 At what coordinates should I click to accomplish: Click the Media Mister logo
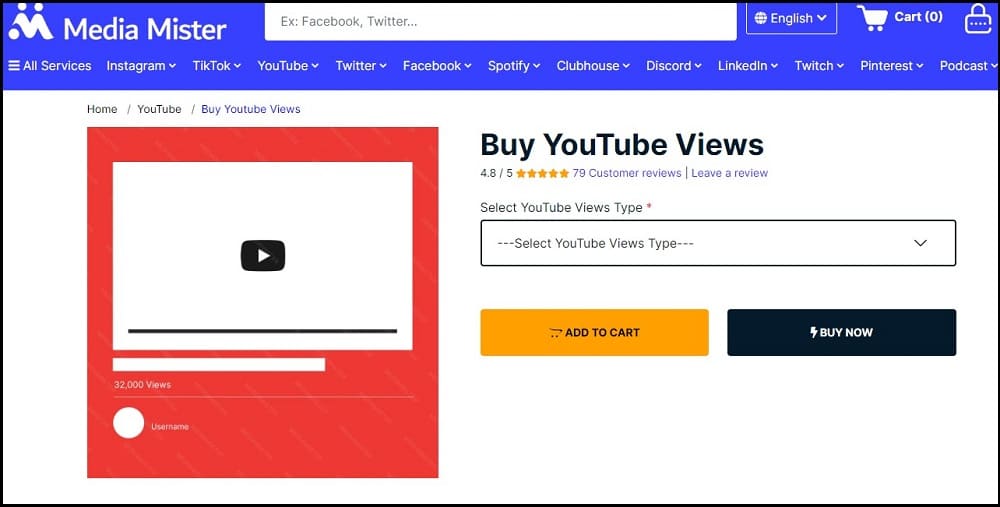(118, 23)
